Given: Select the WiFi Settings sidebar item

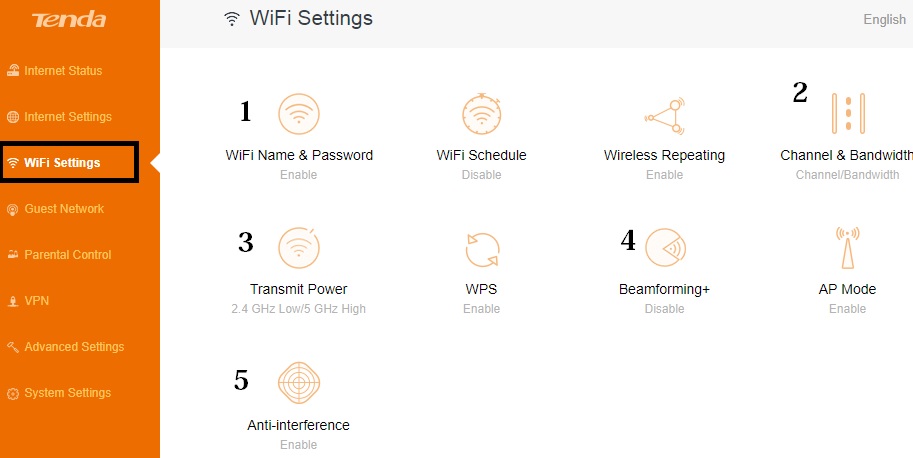Looking at the screenshot, I should (x=62, y=163).
